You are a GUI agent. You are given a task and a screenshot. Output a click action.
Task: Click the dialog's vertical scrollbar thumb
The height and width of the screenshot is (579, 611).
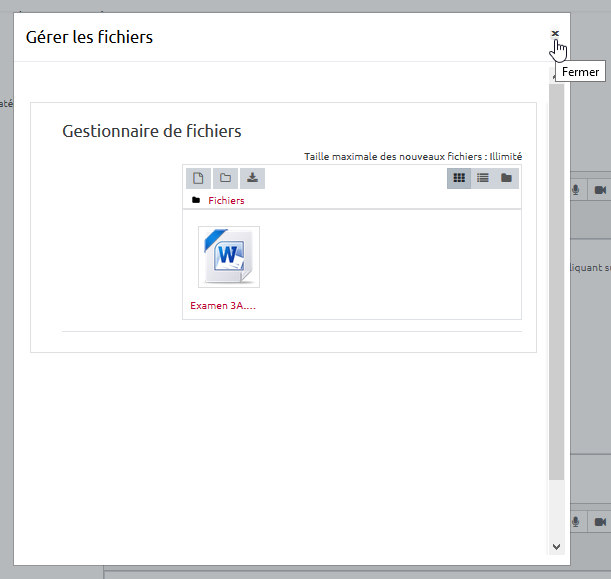pos(556,280)
